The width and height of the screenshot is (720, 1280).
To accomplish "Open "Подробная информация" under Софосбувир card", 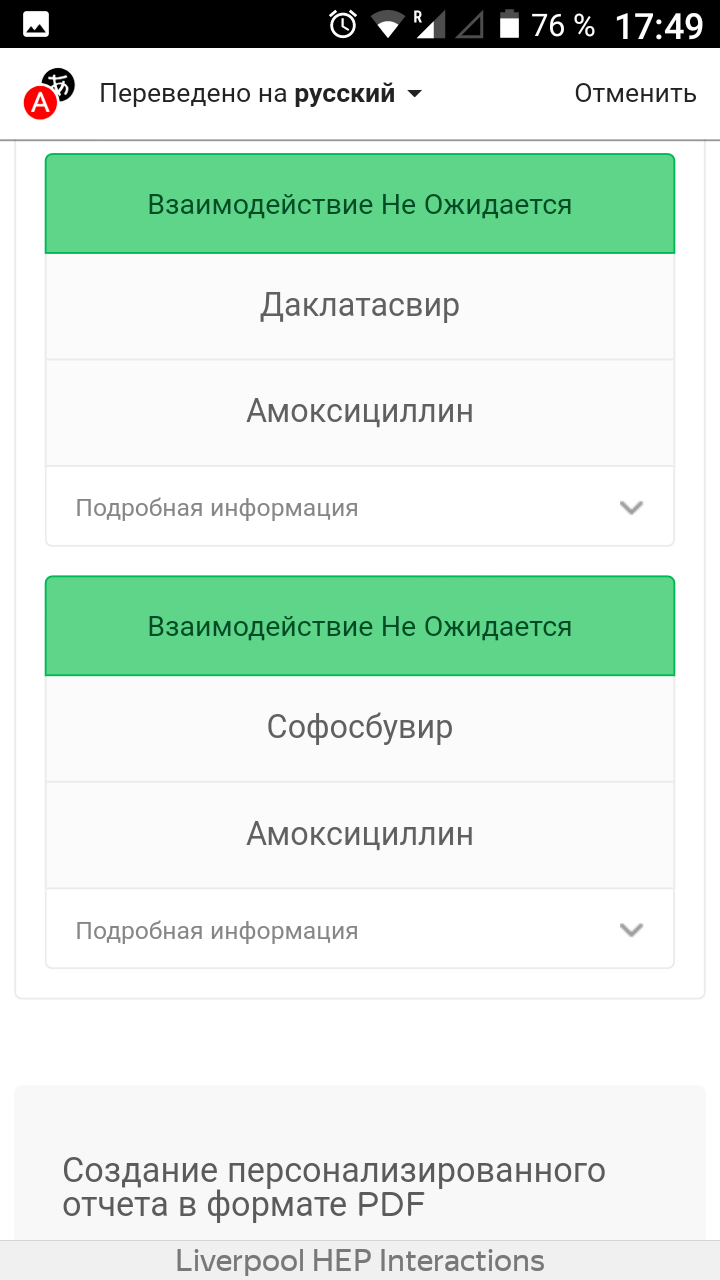I will tap(217, 931).
